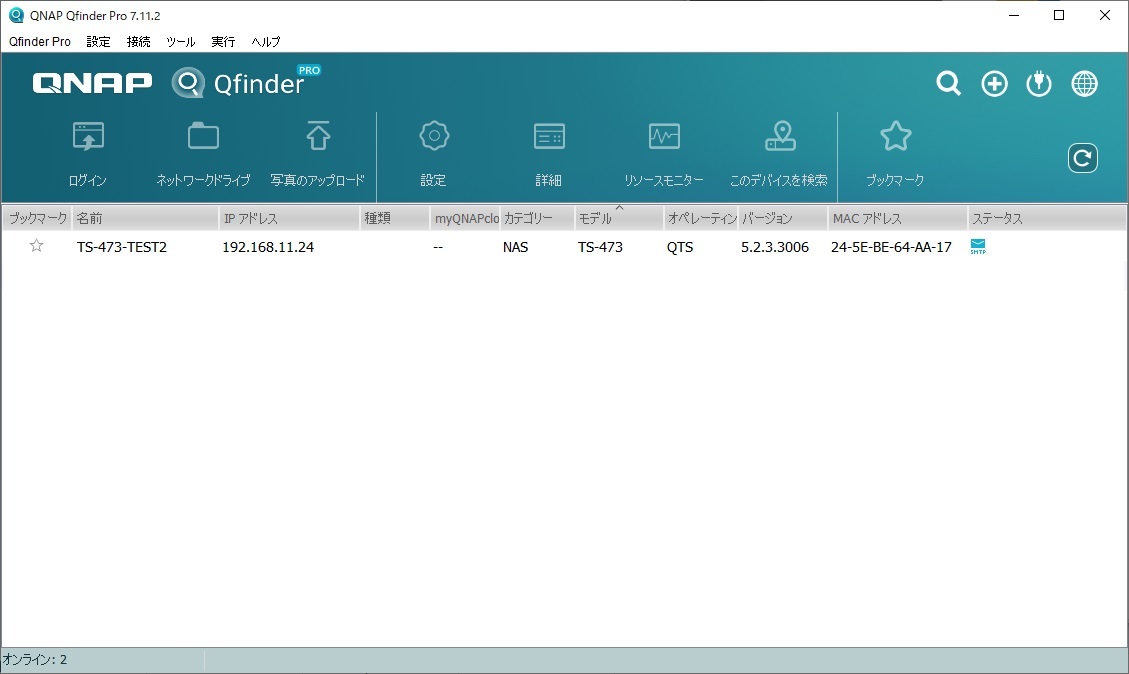Sort by the カテゴリー column header

point(537,218)
